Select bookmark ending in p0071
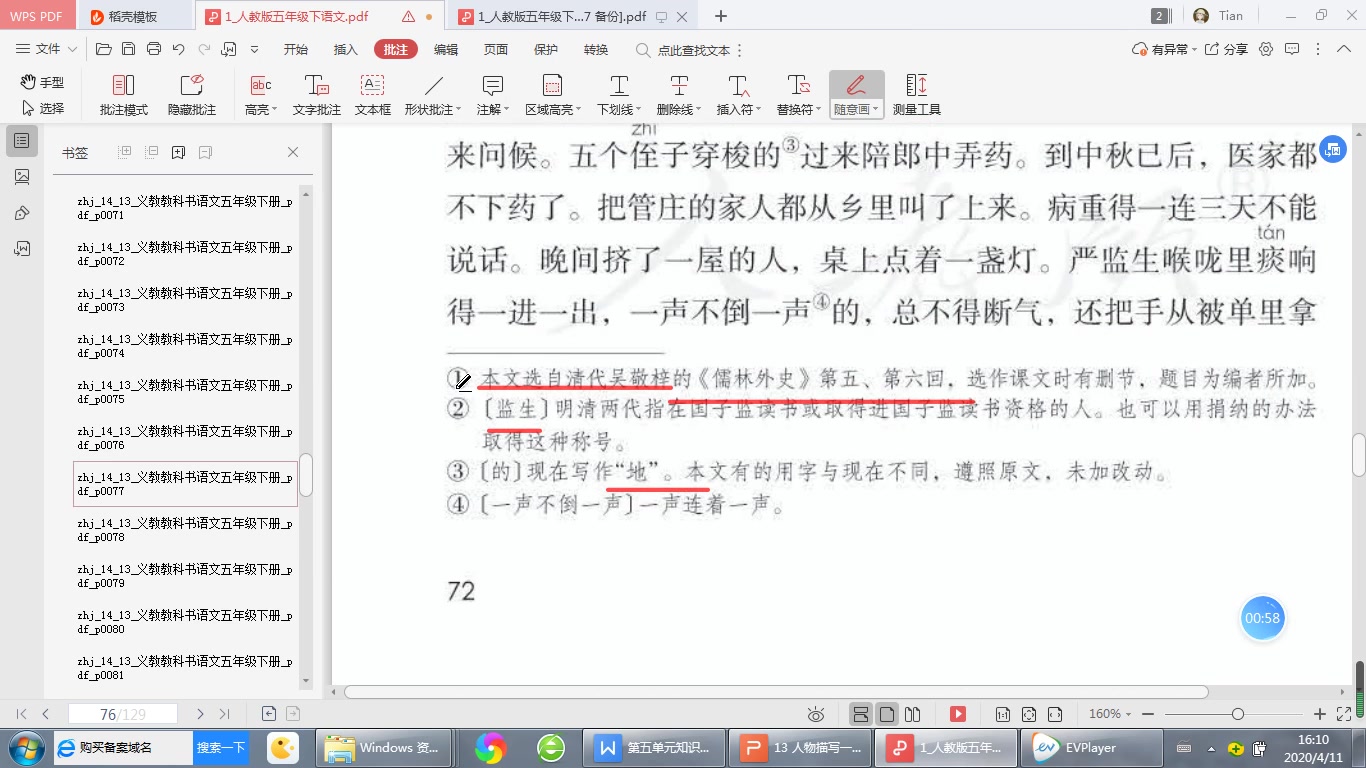The image size is (1366, 768). tap(185, 208)
